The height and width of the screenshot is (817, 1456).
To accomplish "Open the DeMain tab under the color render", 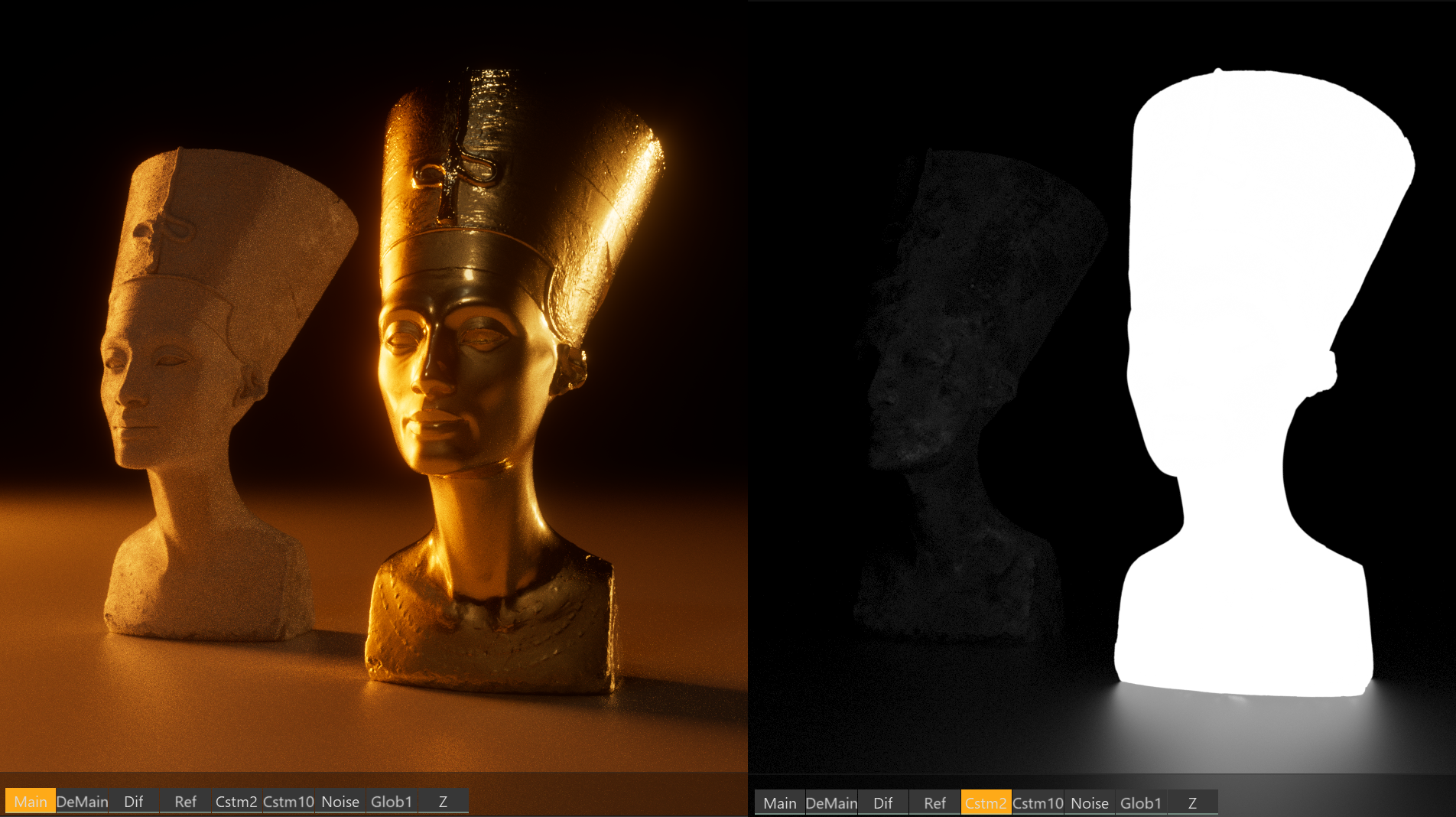I will [x=82, y=801].
